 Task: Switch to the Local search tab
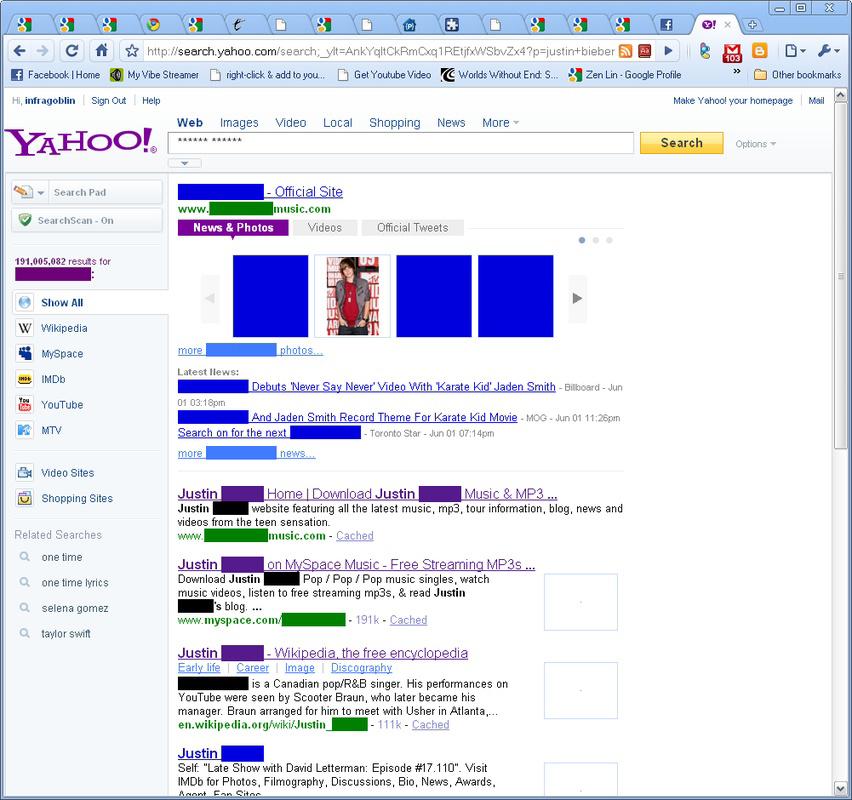click(x=337, y=123)
